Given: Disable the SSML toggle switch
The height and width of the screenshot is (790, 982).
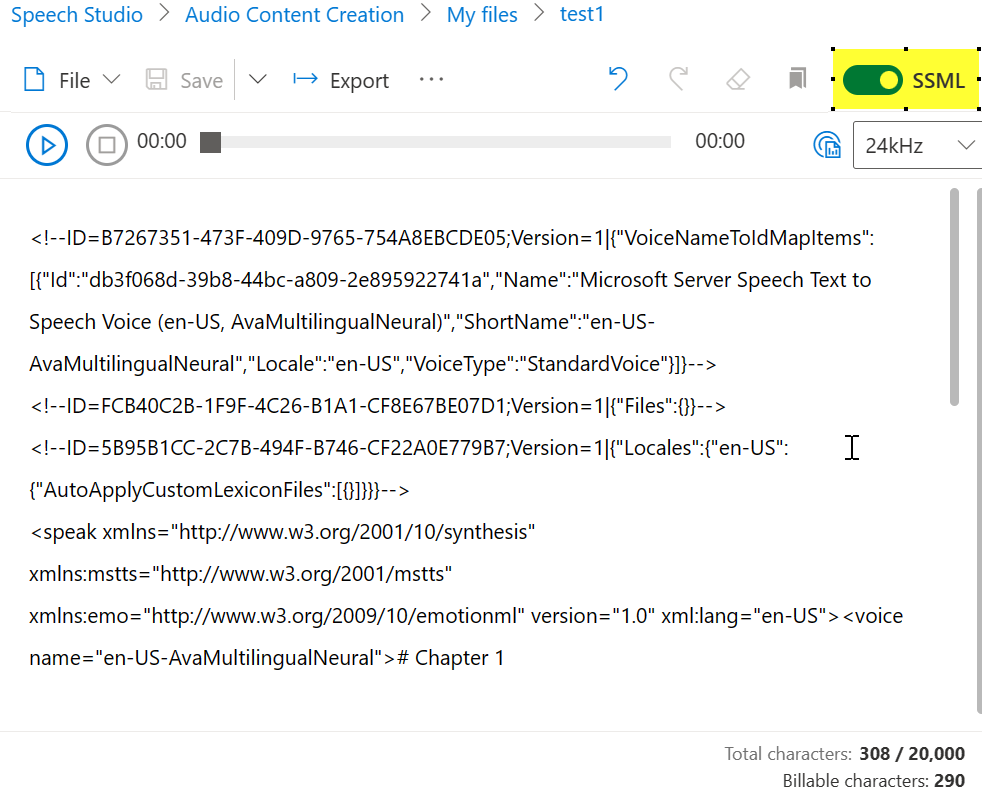Looking at the screenshot, I should (872, 80).
